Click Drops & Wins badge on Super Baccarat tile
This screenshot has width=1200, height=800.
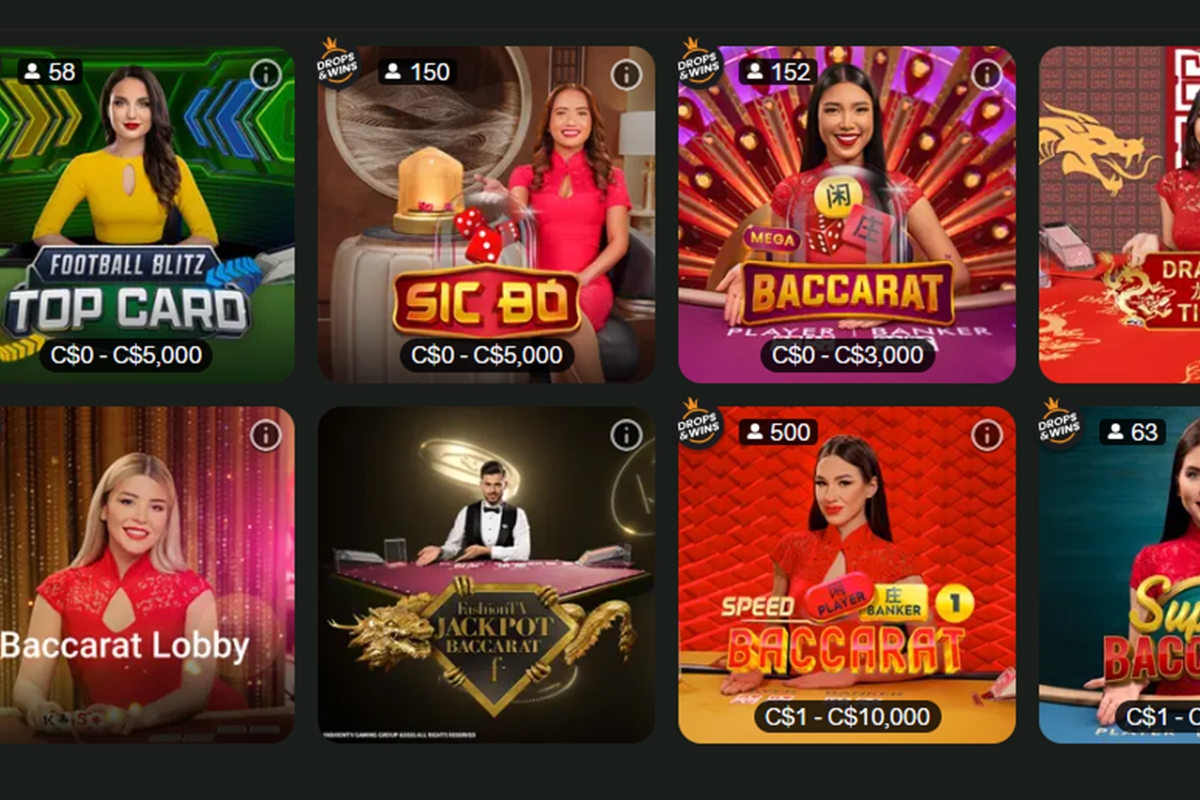[1059, 423]
